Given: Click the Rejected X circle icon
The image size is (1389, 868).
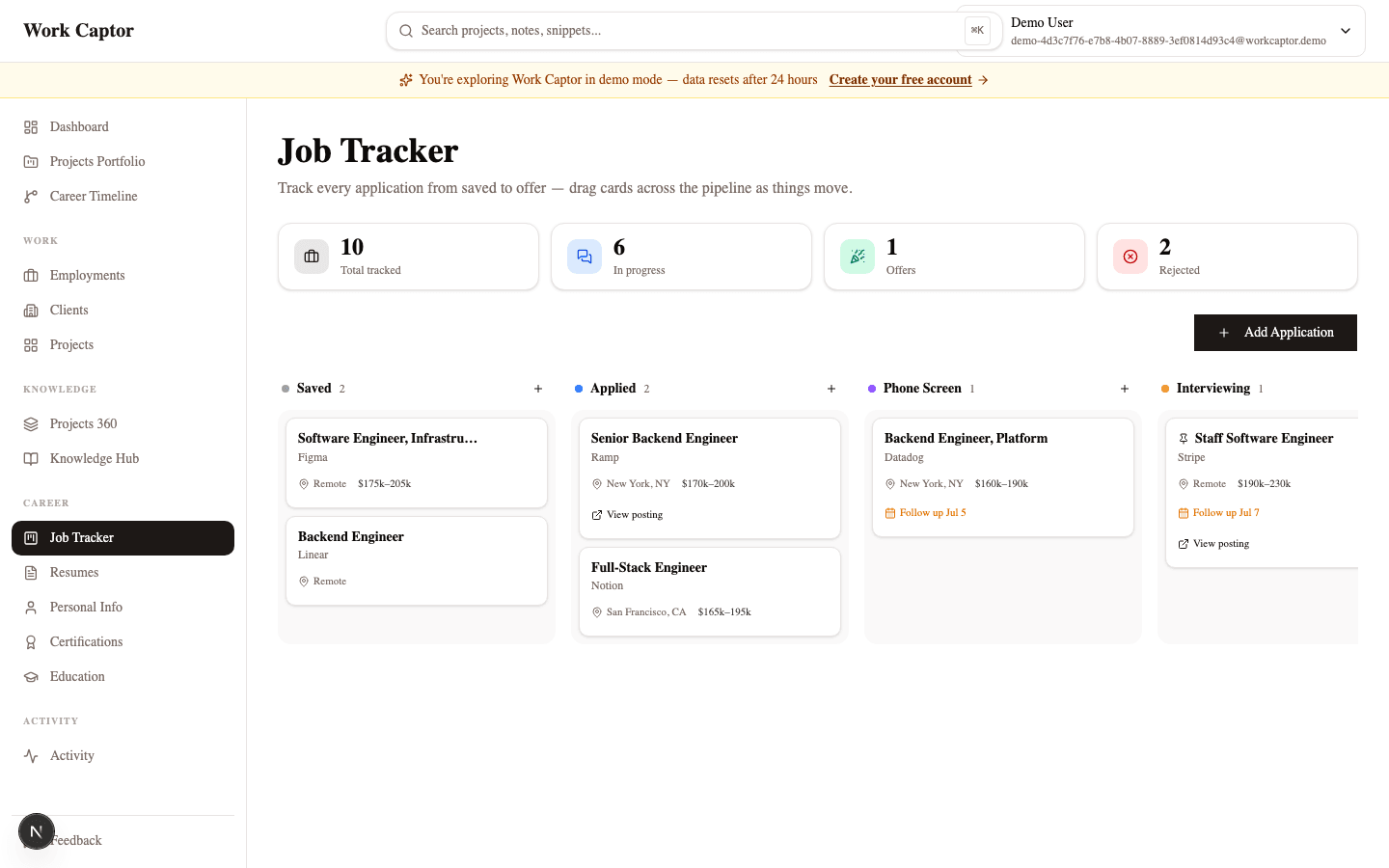Looking at the screenshot, I should (x=1130, y=257).
